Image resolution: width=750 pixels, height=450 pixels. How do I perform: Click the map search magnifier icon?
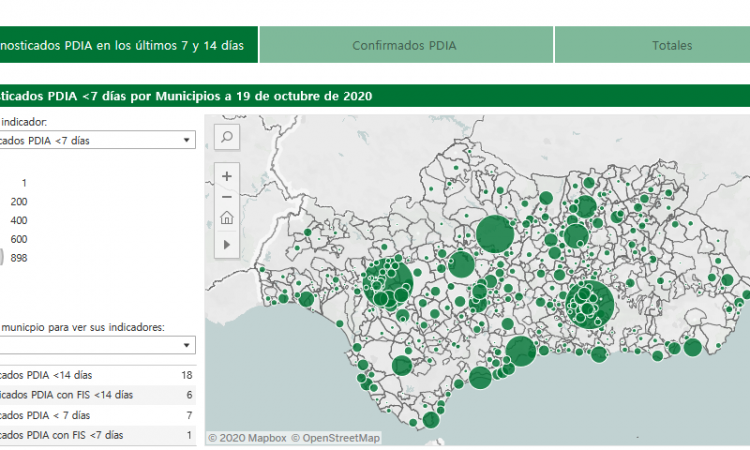coord(227,136)
